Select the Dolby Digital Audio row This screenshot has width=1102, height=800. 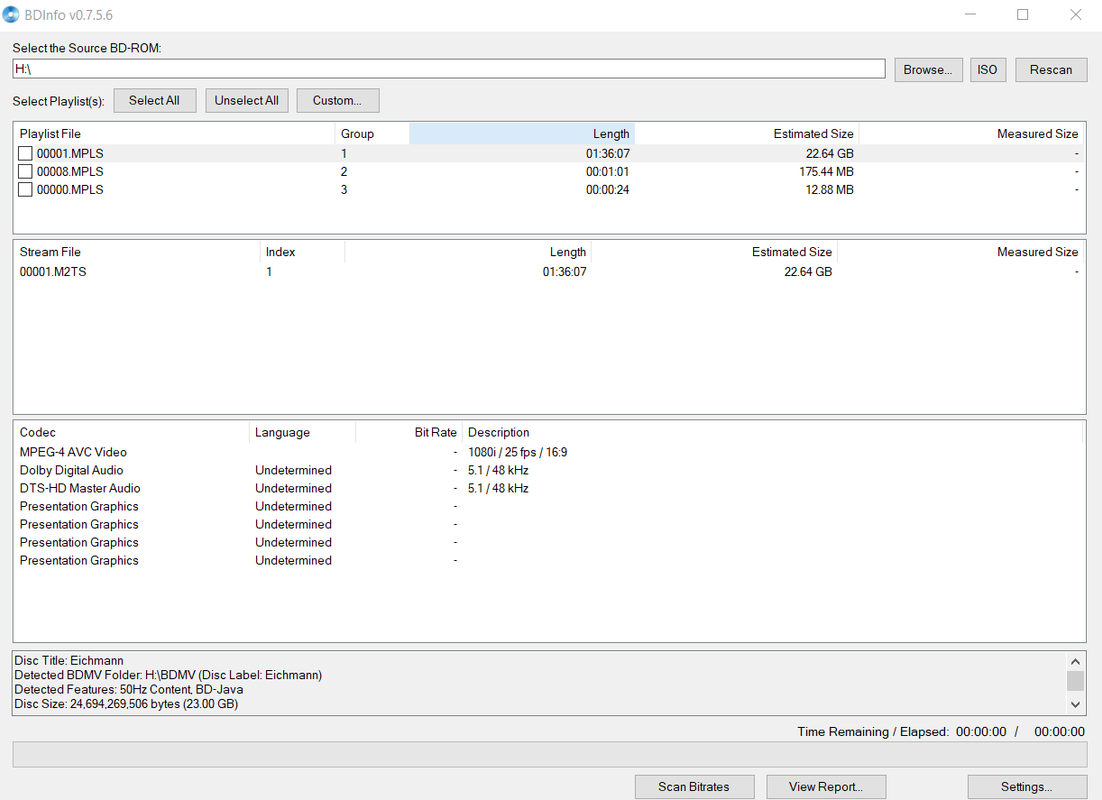549,470
